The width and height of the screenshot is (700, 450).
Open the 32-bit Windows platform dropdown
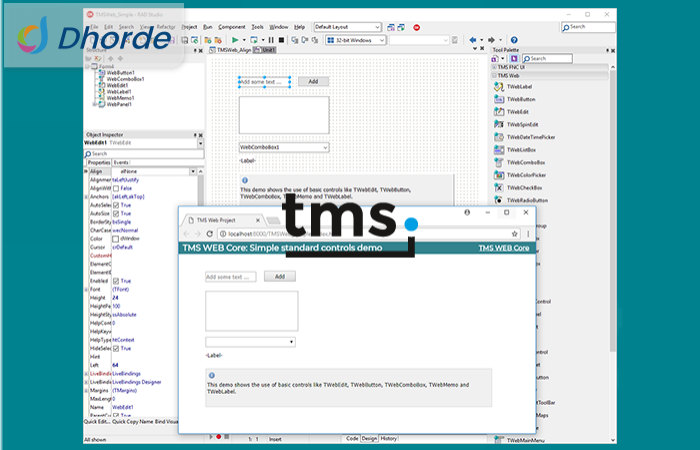[382, 40]
